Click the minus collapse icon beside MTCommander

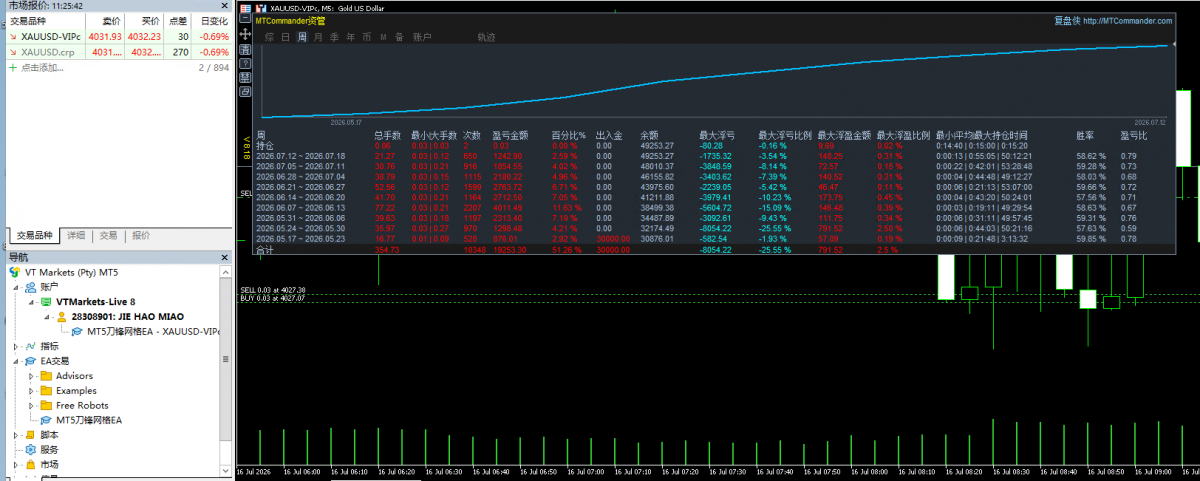(x=245, y=18)
